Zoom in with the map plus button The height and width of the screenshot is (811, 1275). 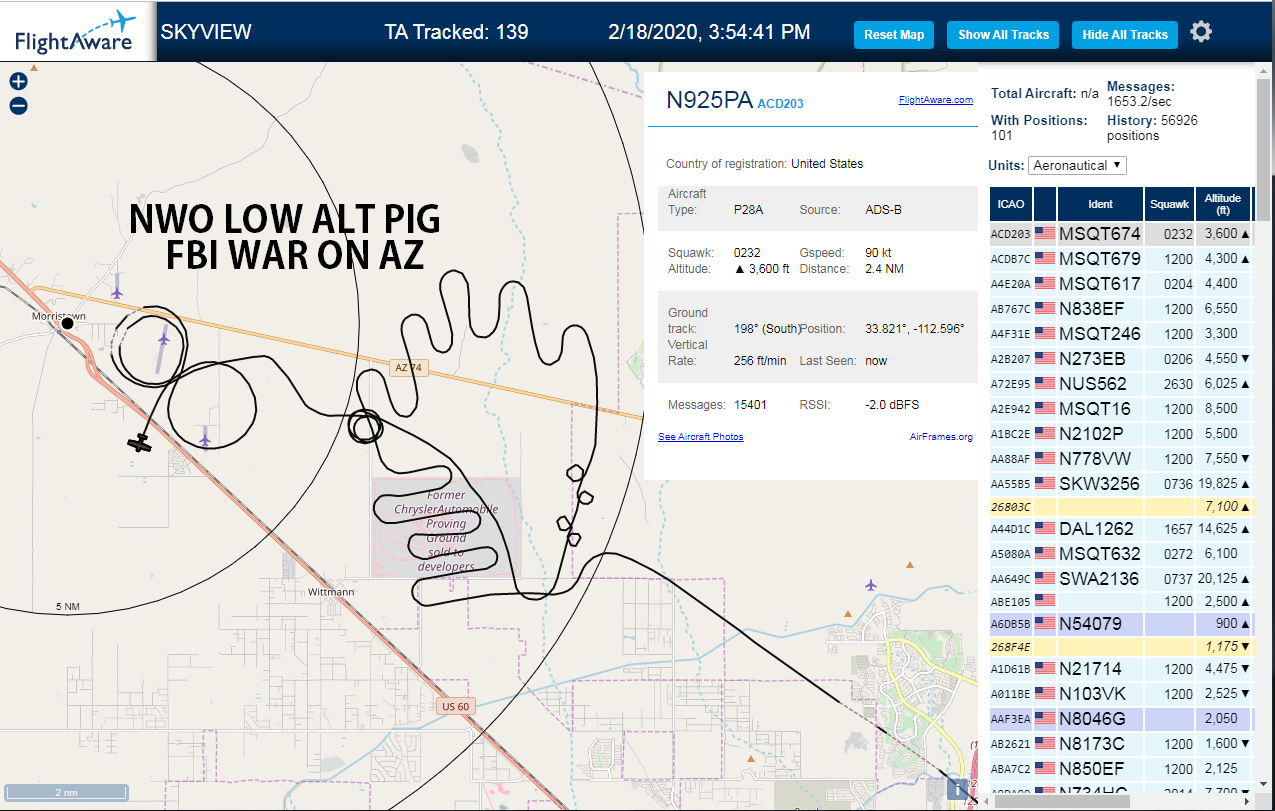coord(18,82)
